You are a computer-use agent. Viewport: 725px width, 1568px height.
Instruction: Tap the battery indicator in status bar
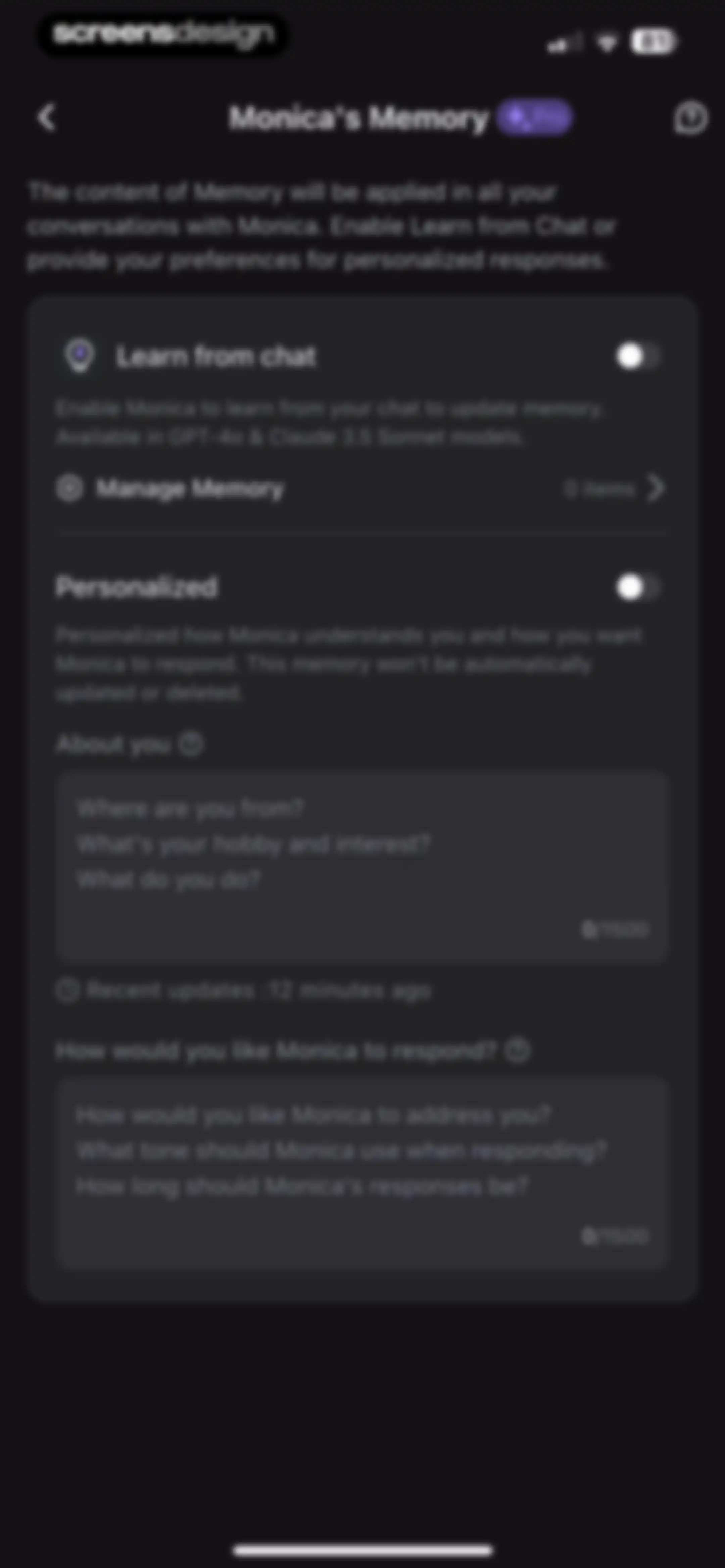654,42
